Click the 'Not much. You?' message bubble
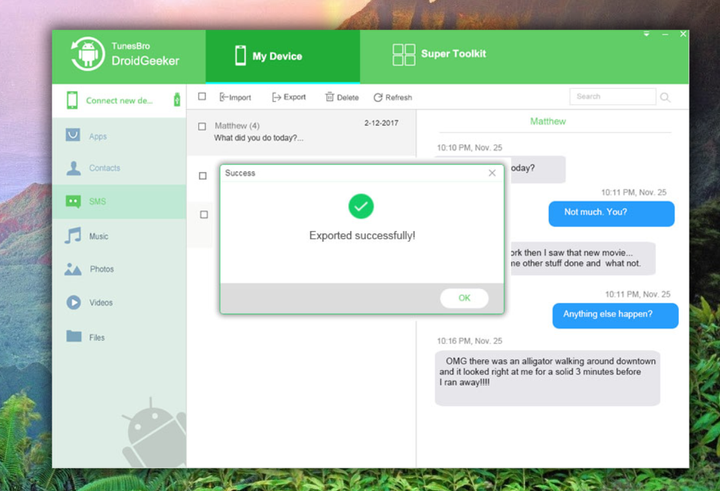 pos(612,214)
